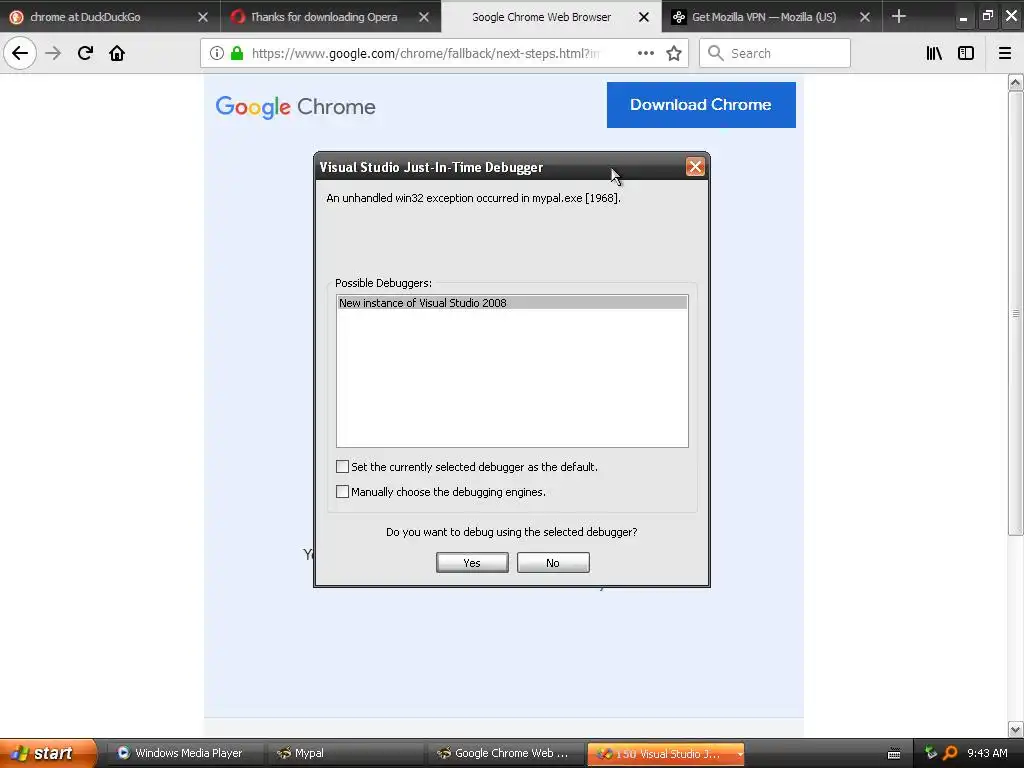1024x768 pixels.
Task: Switch to Mypal taskbar item
Action: coord(344,753)
